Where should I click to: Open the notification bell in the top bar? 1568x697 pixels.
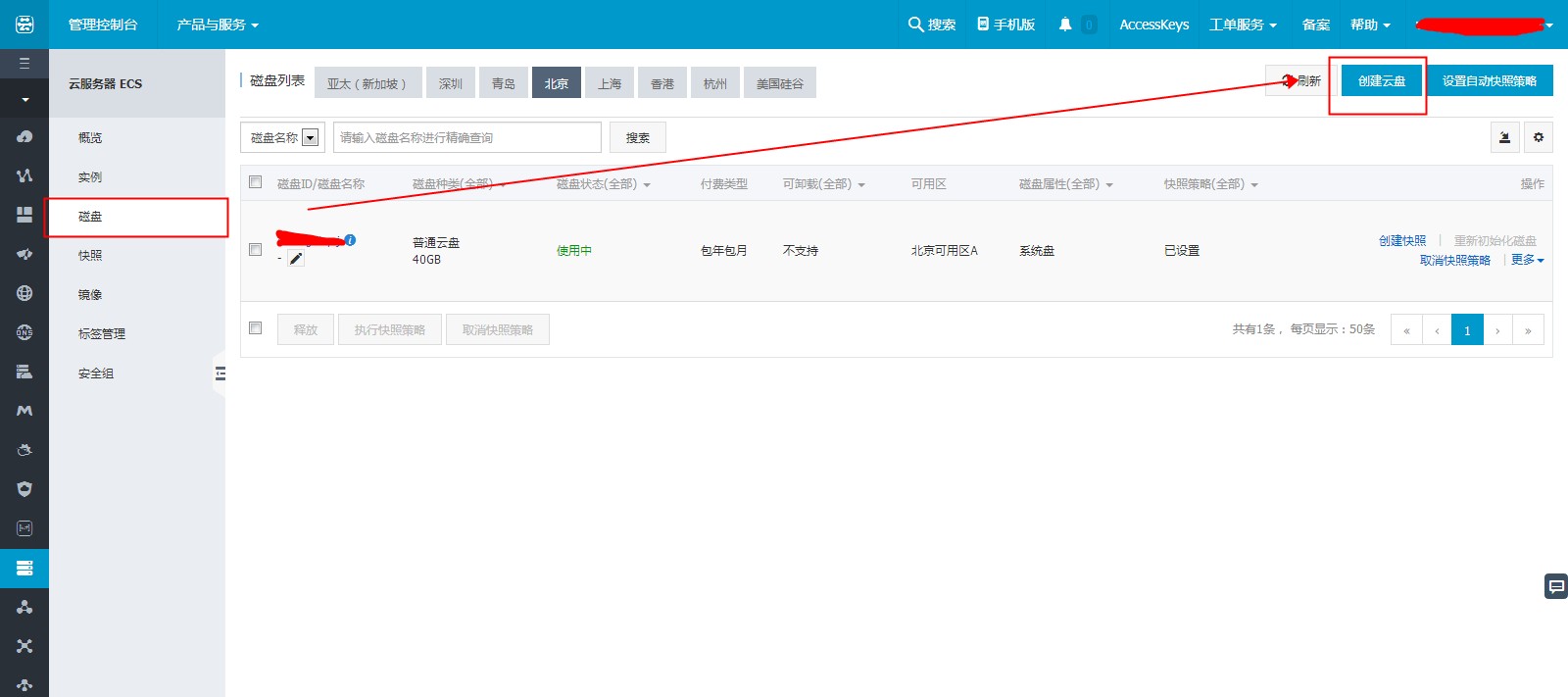coord(1065,25)
